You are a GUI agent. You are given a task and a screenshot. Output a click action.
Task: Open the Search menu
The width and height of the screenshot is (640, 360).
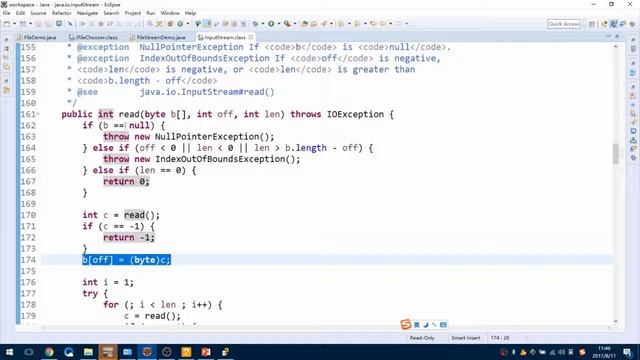click(111, 13)
